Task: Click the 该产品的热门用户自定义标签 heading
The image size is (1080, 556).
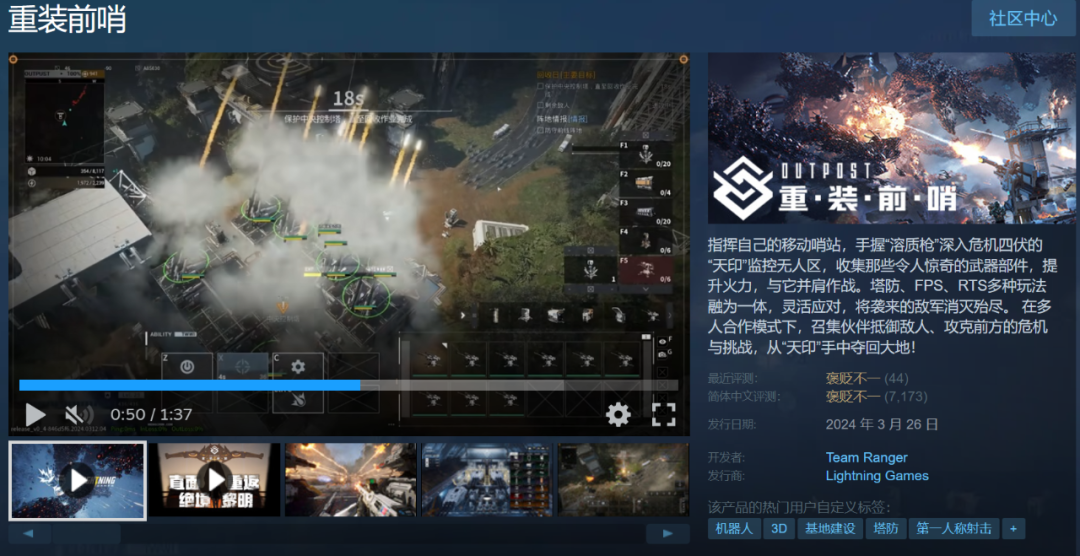Action: coord(799,508)
